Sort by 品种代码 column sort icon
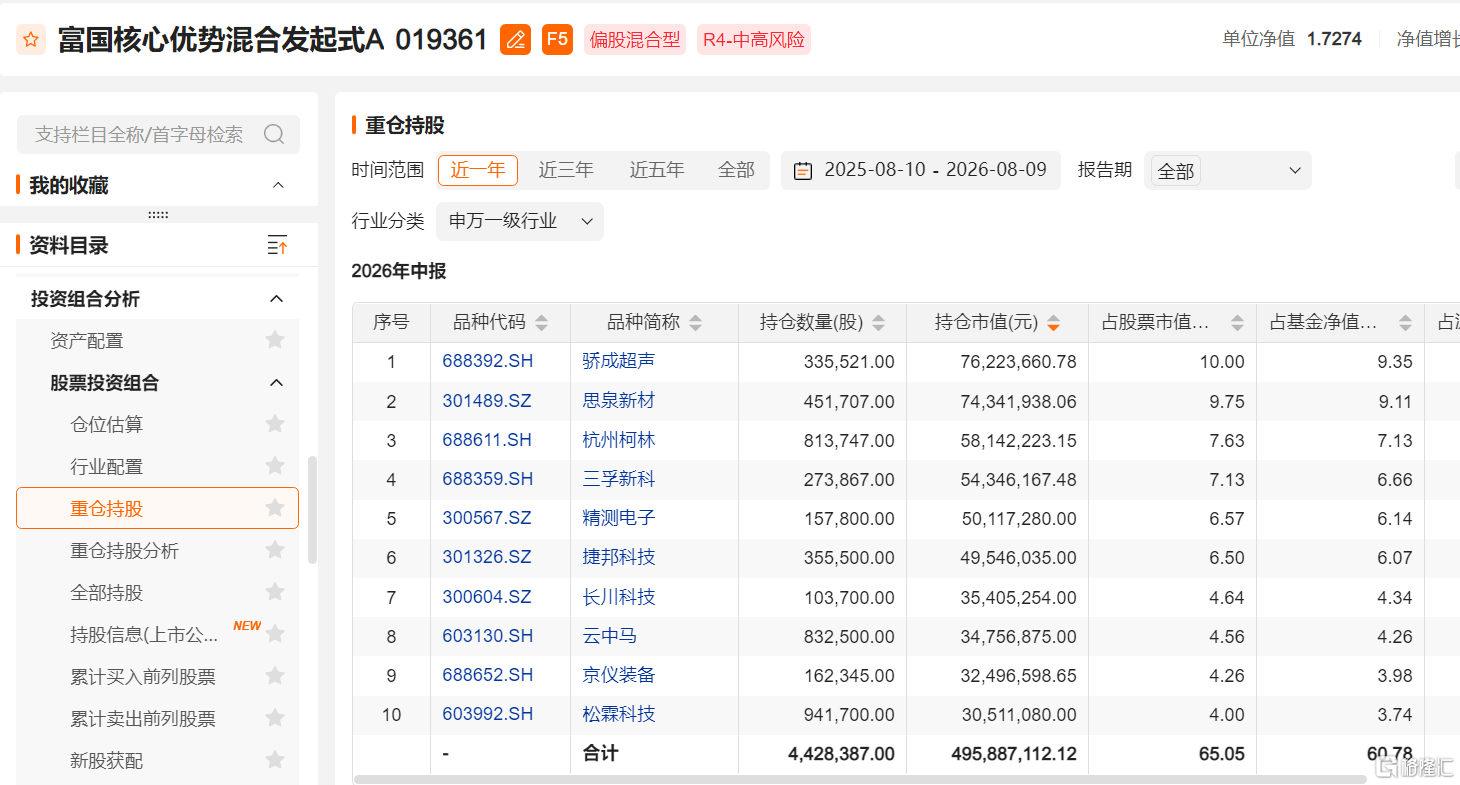This screenshot has width=1460, height=785. point(542,323)
